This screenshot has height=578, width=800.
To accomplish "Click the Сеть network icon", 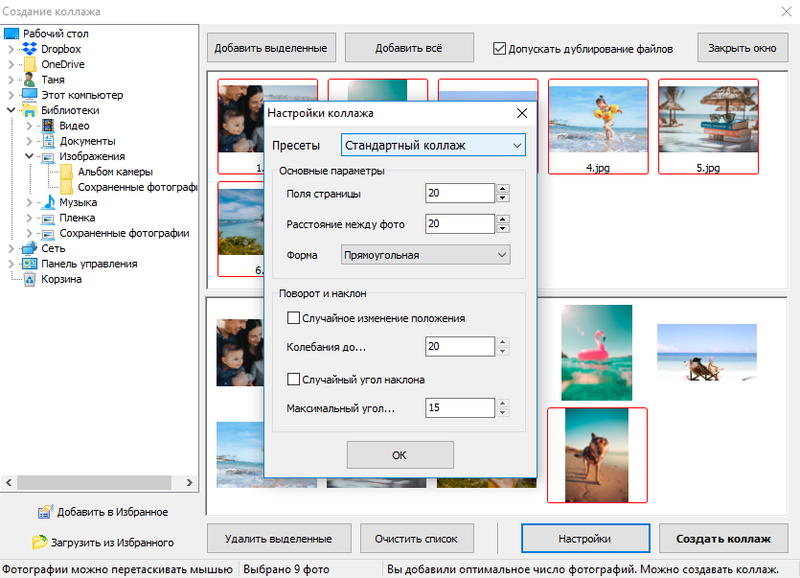I will pyautogui.click(x=30, y=248).
